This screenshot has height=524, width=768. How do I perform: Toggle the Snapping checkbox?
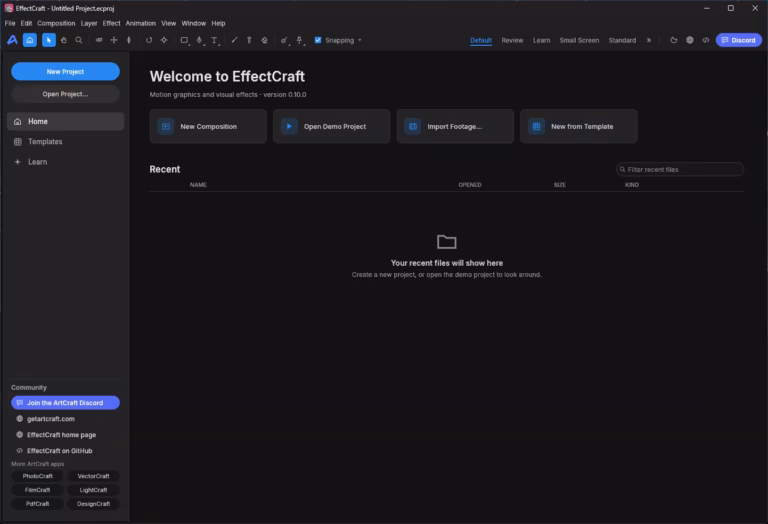[x=318, y=40]
